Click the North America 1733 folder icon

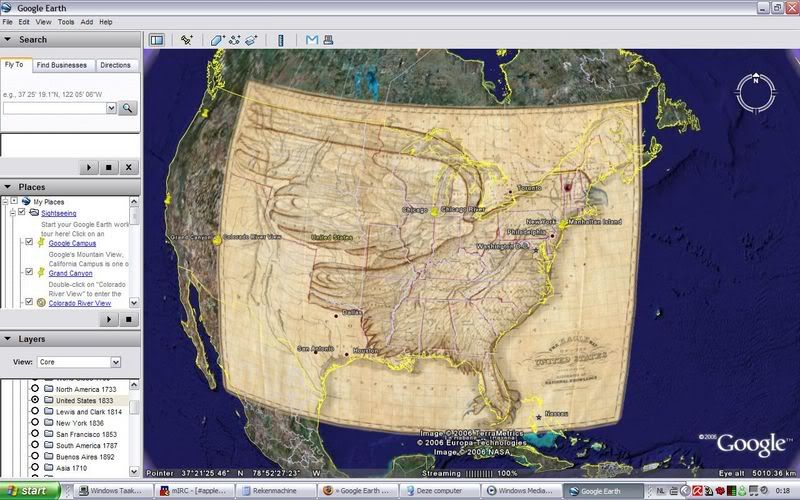coord(48,389)
